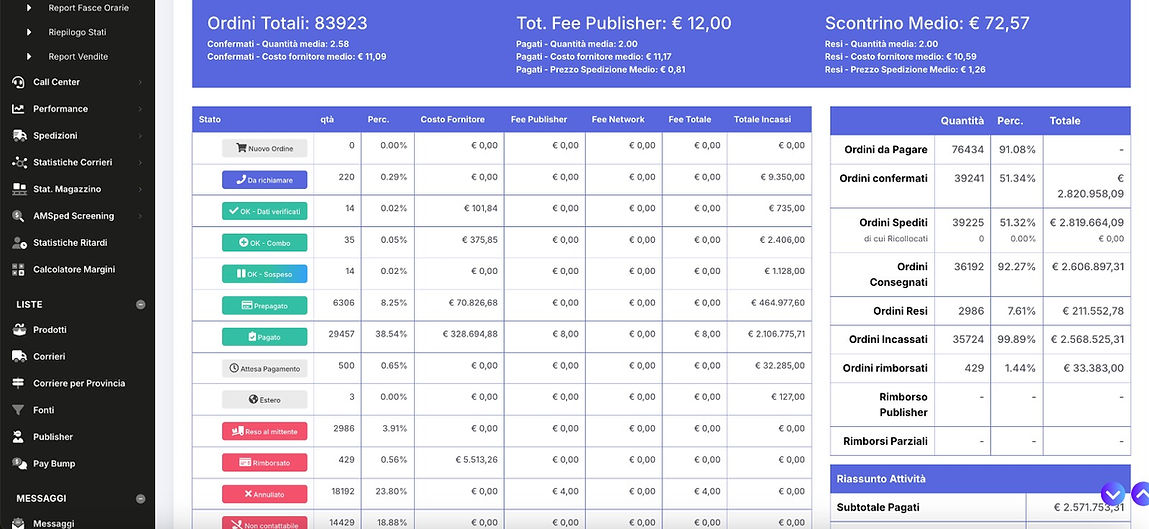
Task: Click the Pay Bump icon
Action: tap(18, 464)
